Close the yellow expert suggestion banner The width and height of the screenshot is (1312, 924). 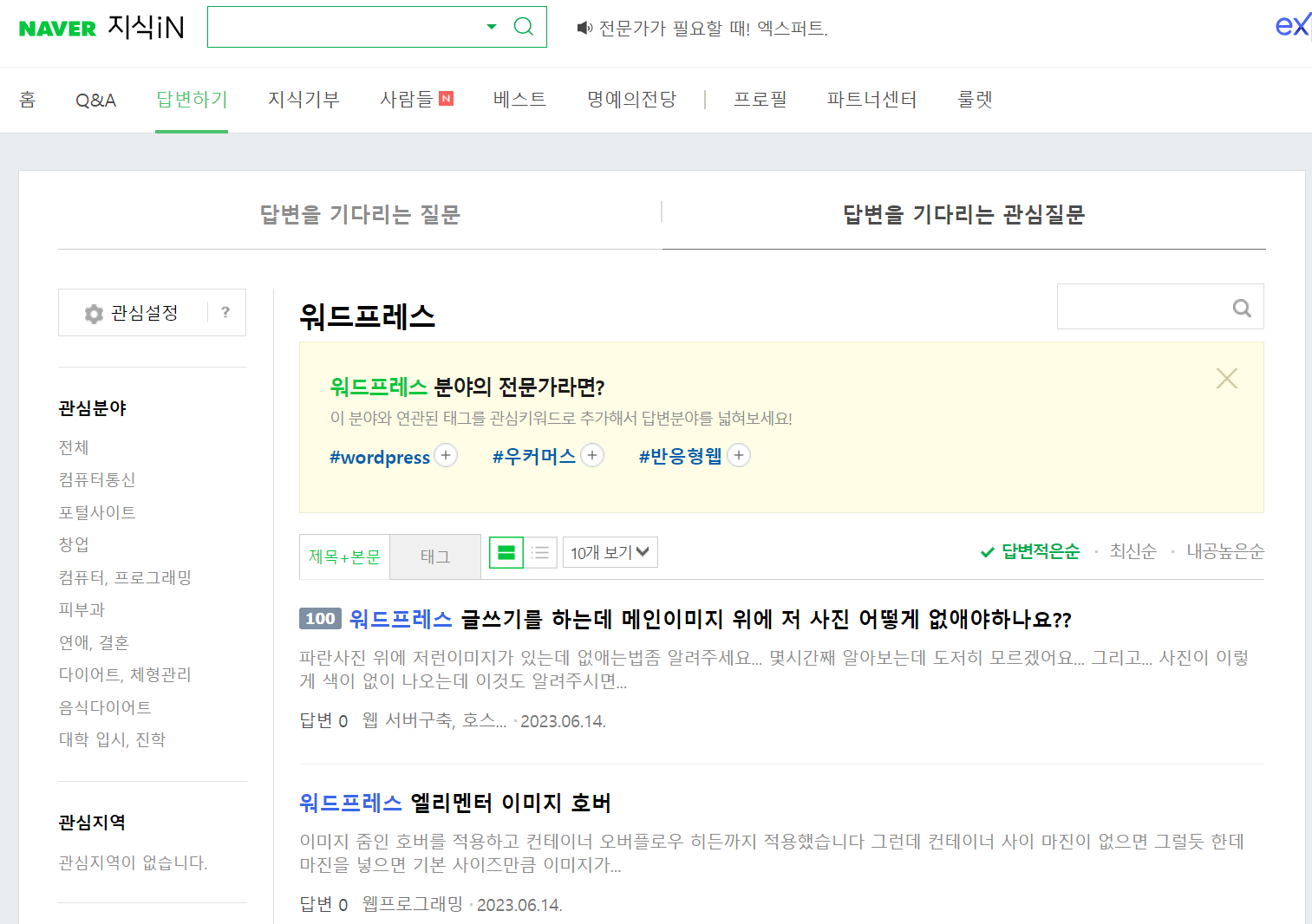pos(1226,378)
